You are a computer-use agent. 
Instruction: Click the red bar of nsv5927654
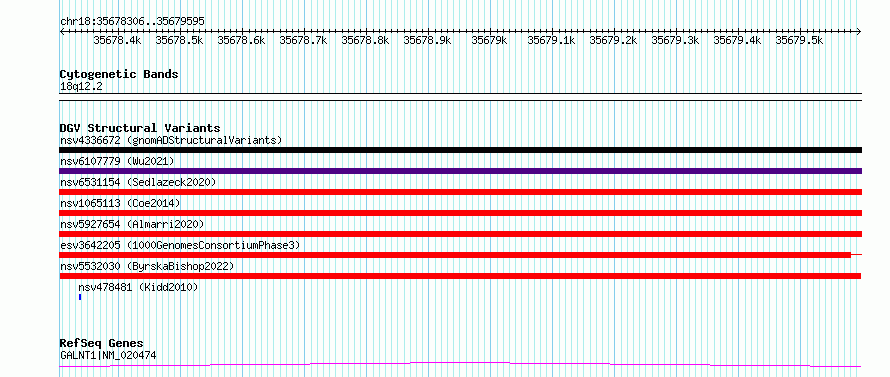pyautogui.click(x=460, y=234)
